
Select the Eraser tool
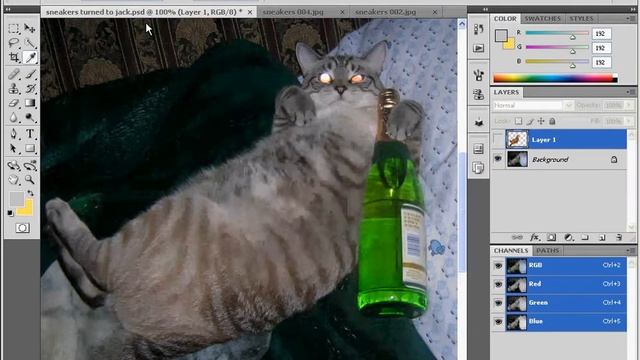point(14,103)
